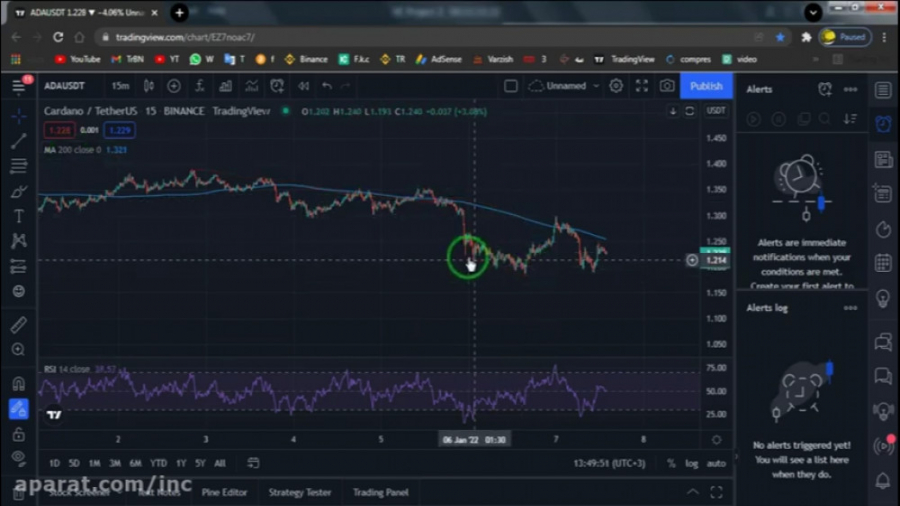Take a chart snapshot with camera icon
This screenshot has width=900, height=506.
pyautogui.click(x=667, y=86)
